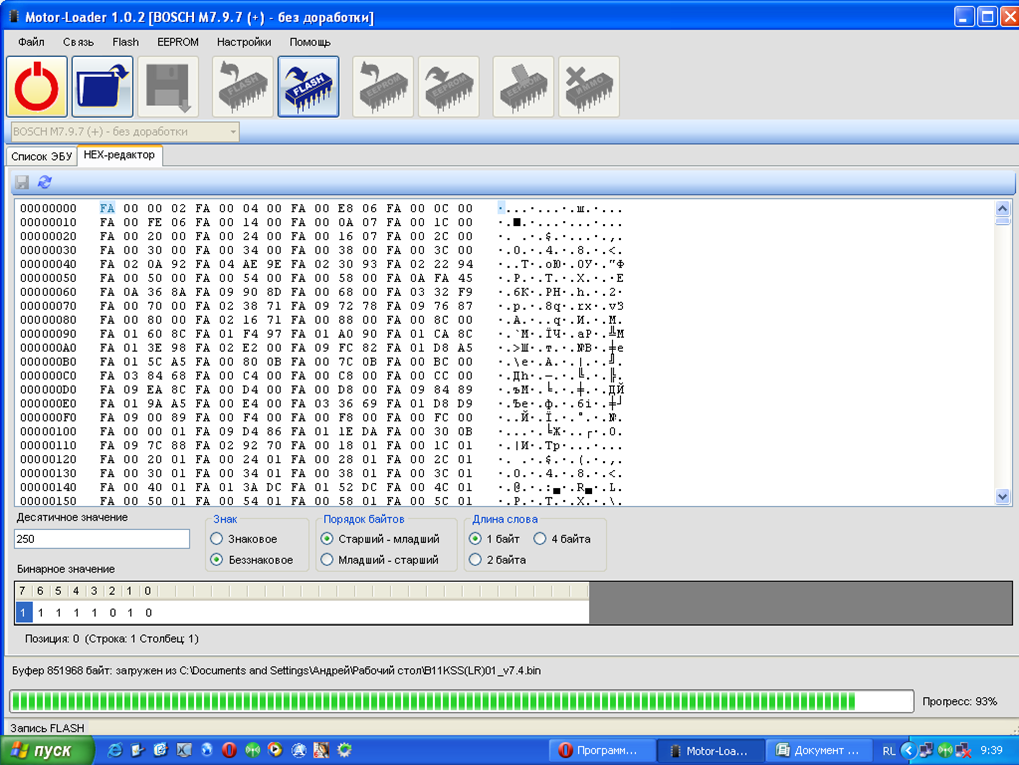Viewport: 1019px width, 765px height.
Task: Click the Write FLASH chip icon
Action: 308,87
